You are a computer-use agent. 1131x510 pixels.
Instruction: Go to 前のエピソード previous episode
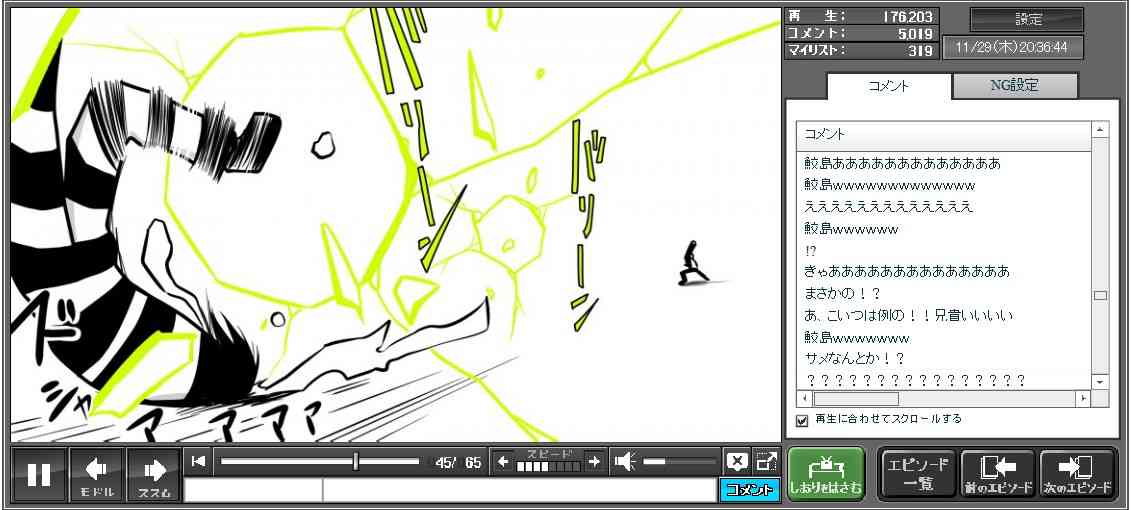pyautogui.click(x=997, y=474)
